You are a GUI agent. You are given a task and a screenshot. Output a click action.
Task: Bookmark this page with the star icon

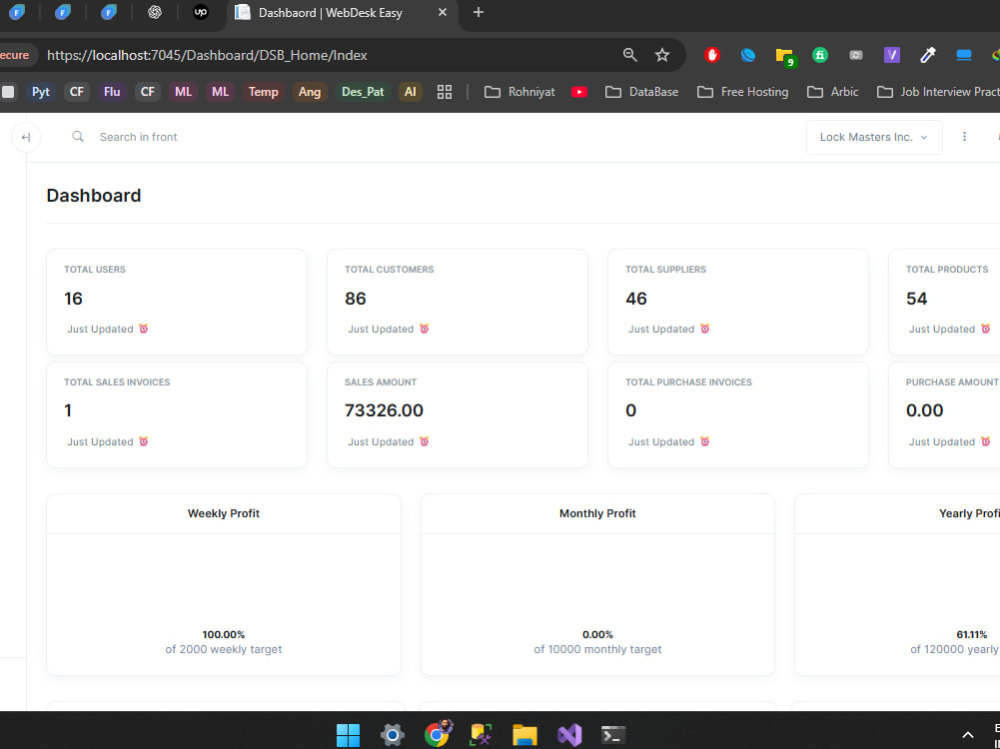pos(663,56)
